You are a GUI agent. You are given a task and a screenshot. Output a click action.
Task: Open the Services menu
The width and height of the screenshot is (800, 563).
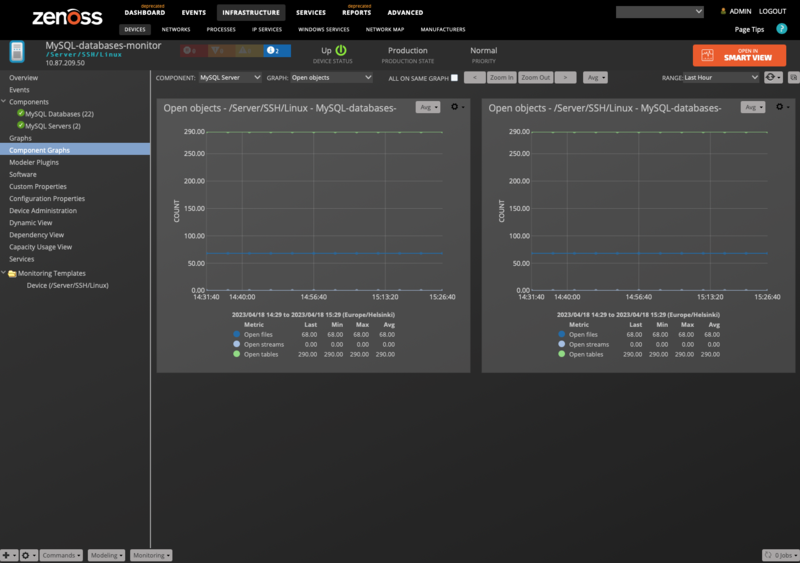click(x=311, y=12)
